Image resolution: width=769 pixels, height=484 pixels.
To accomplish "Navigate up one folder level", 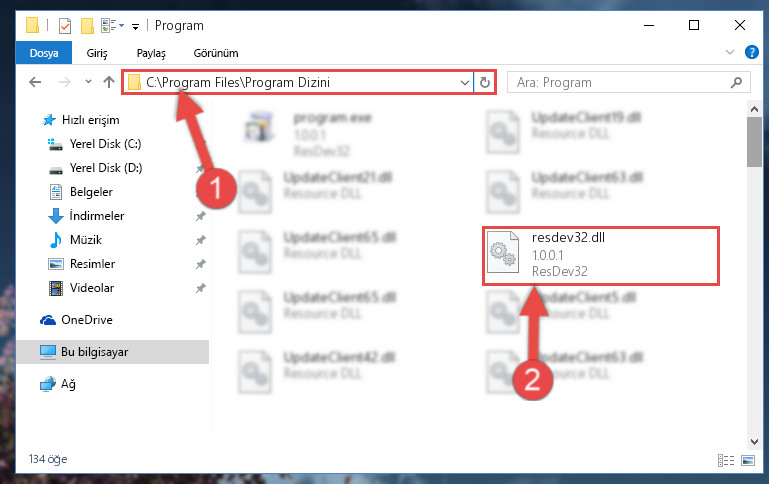I will coord(109,82).
